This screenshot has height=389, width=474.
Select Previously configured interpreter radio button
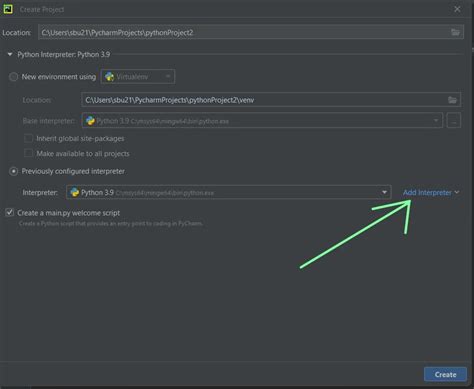tap(13, 171)
